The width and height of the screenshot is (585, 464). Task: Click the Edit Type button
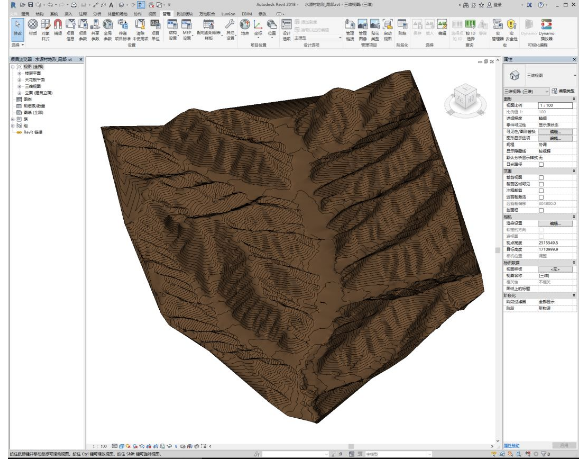point(564,91)
